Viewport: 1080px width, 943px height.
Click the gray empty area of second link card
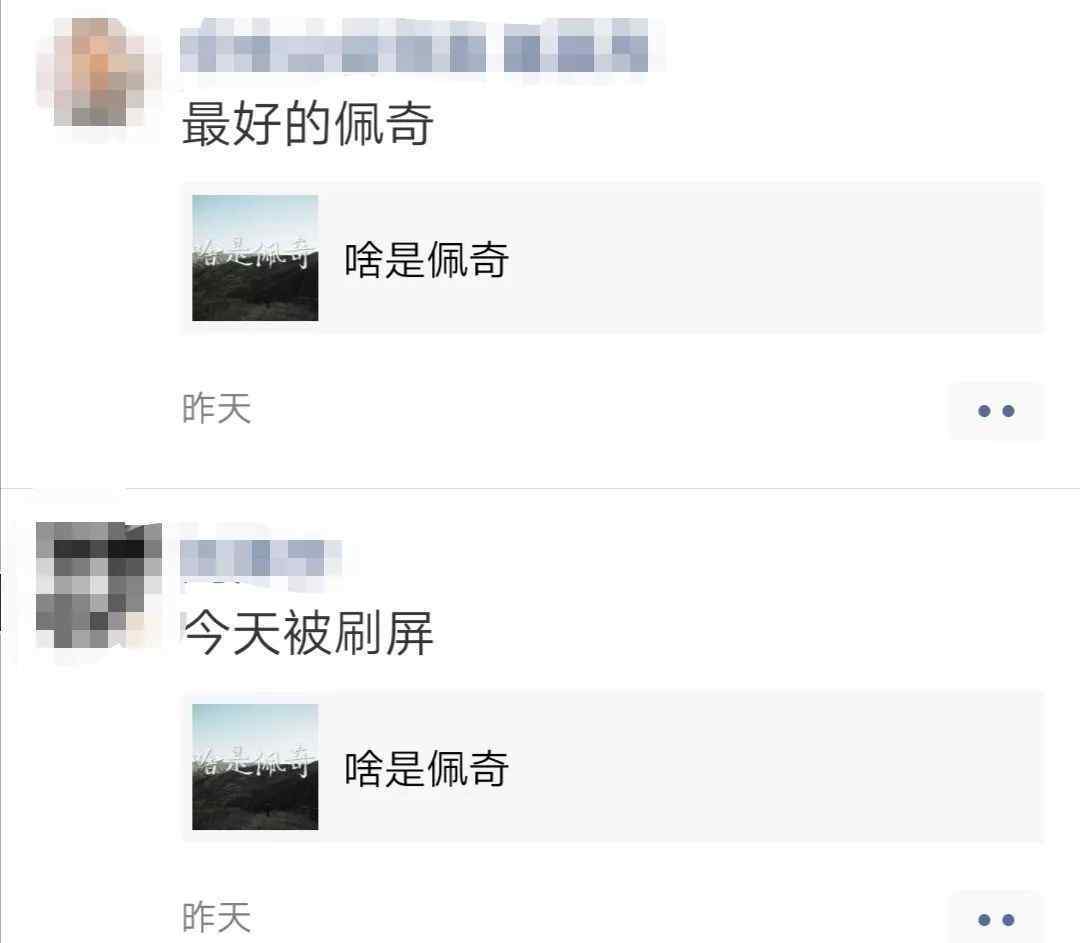pyautogui.click(x=771, y=767)
